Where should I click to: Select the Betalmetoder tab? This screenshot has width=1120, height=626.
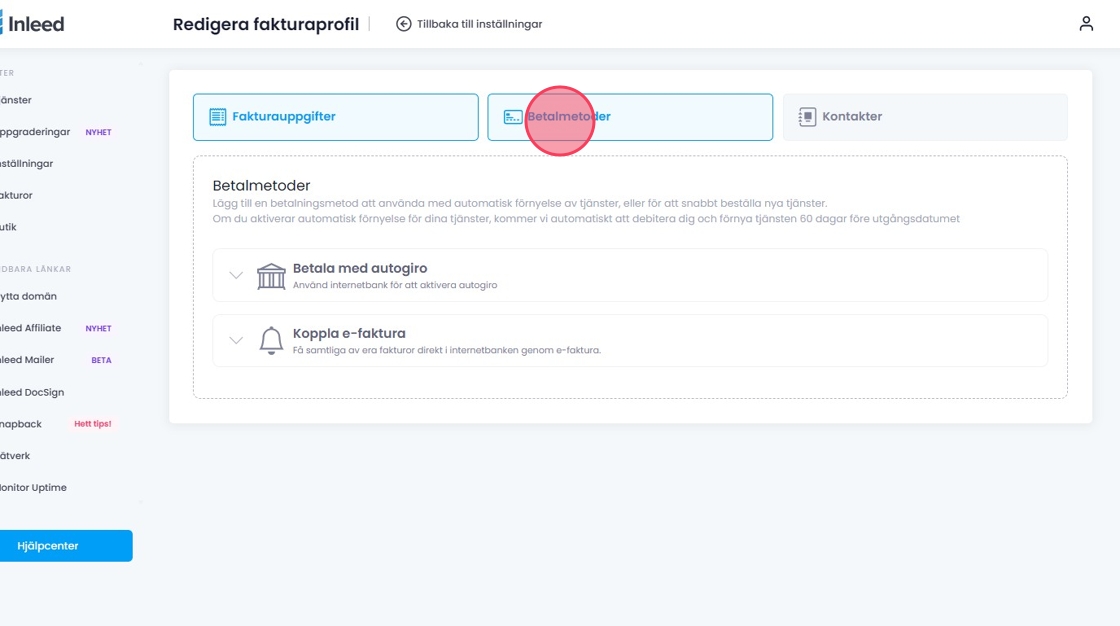(x=630, y=117)
